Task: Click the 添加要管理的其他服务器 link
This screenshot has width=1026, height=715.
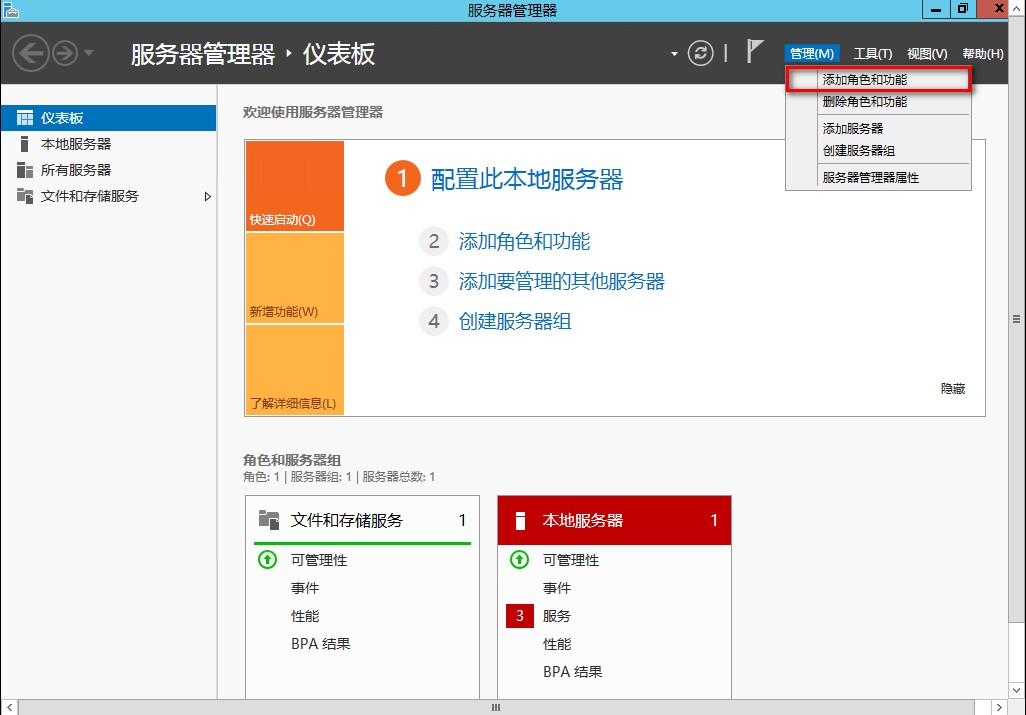Action: pyautogui.click(x=561, y=281)
